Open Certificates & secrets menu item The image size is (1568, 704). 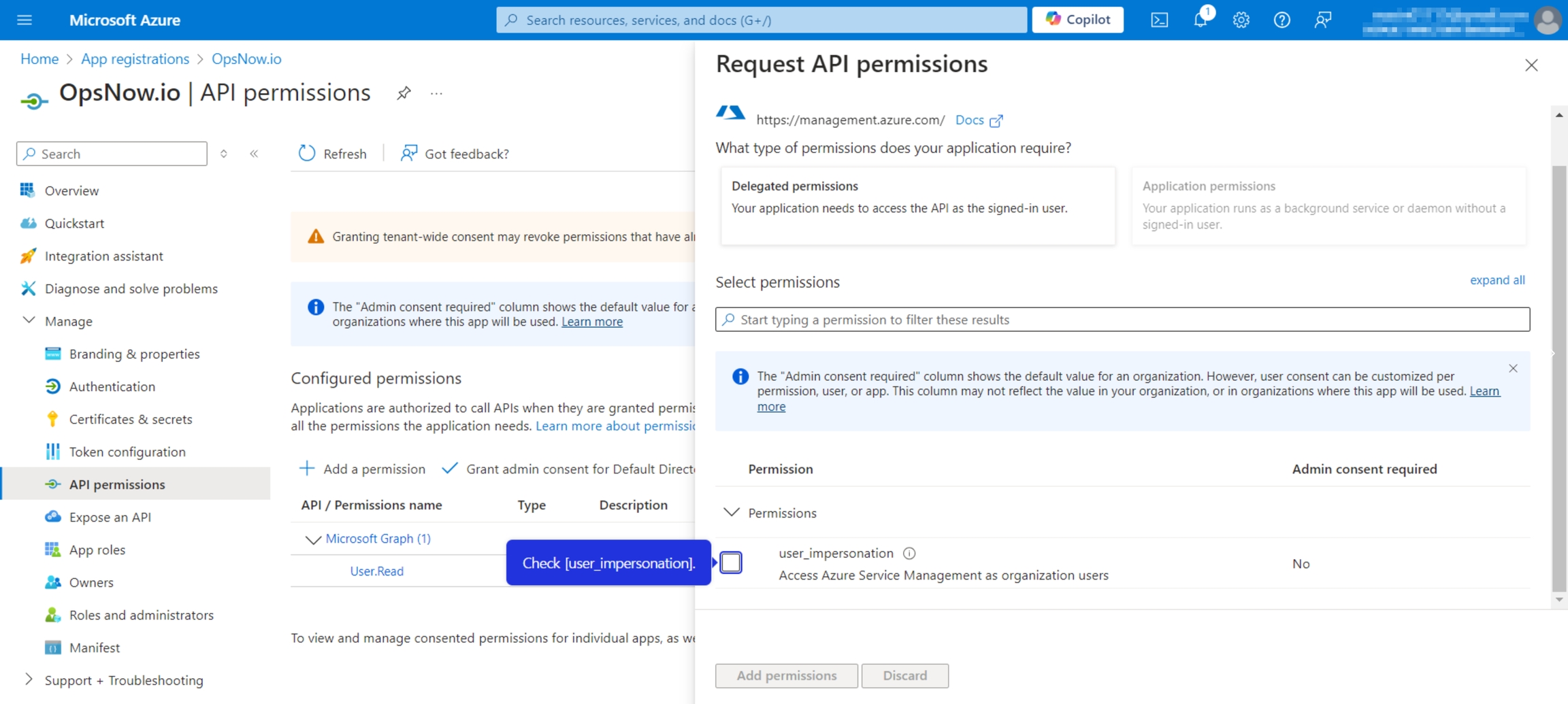pos(130,419)
